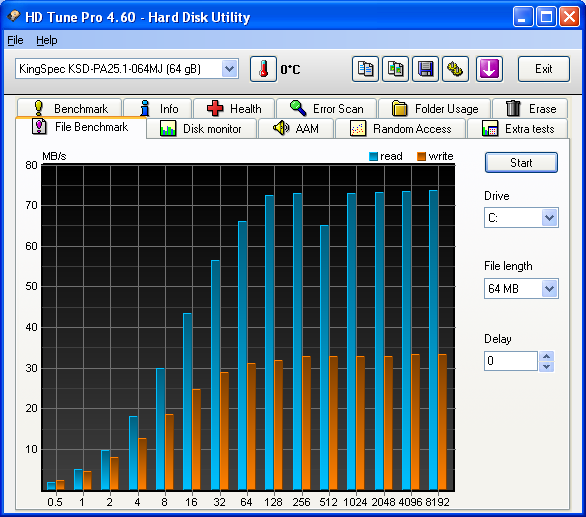The image size is (586, 517).
Task: Open the Health tab with red cross
Action: click(234, 108)
